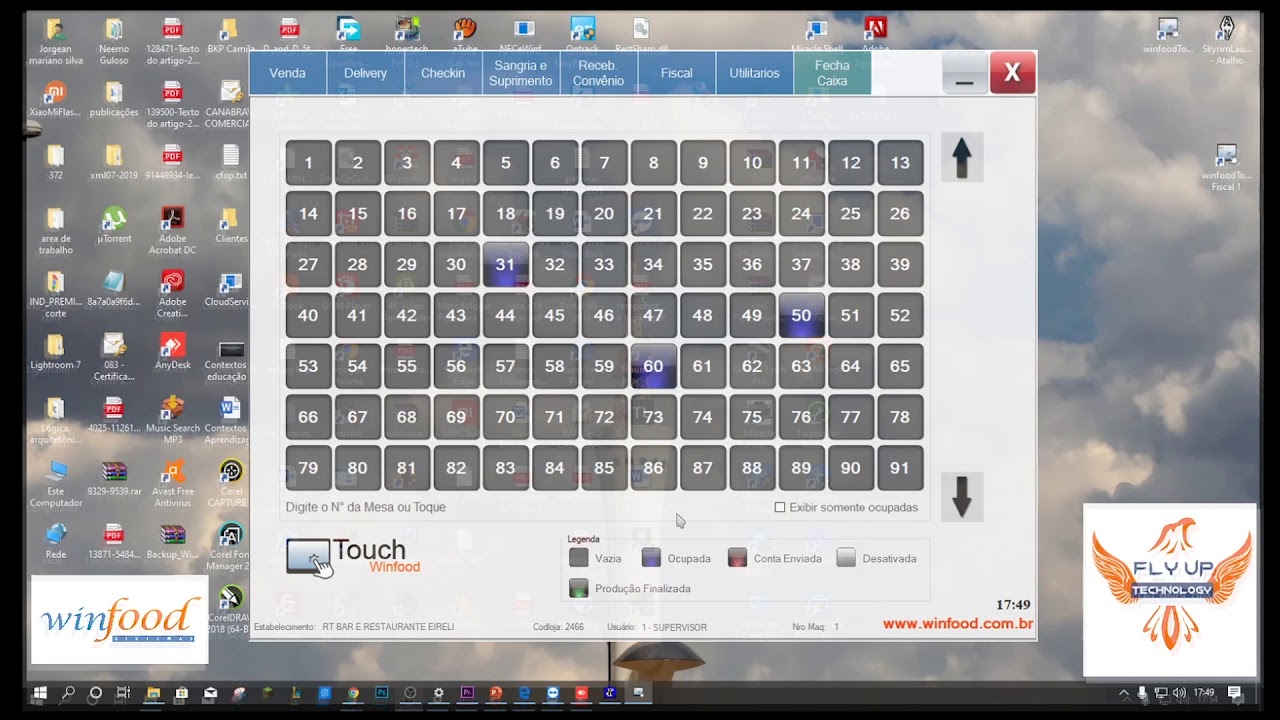1280x720 pixels.
Task: Open PowerPoint from taskbar
Action: coord(496,692)
